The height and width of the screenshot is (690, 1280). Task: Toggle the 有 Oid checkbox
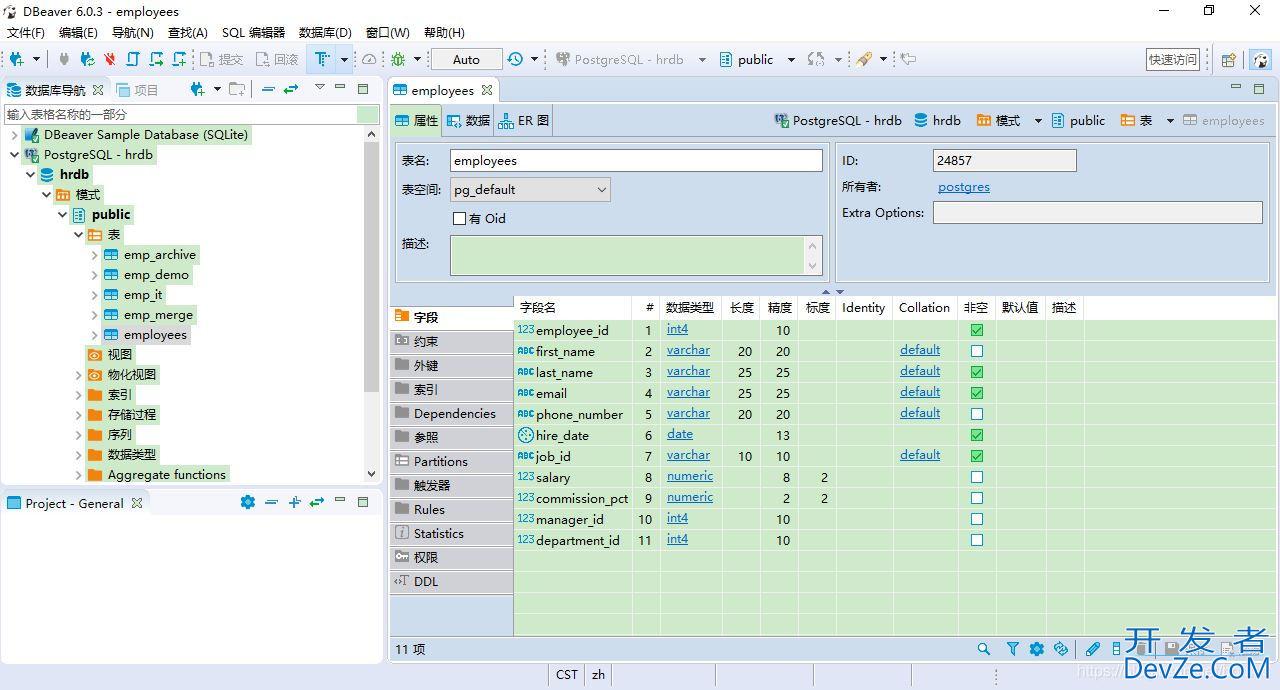pos(459,218)
